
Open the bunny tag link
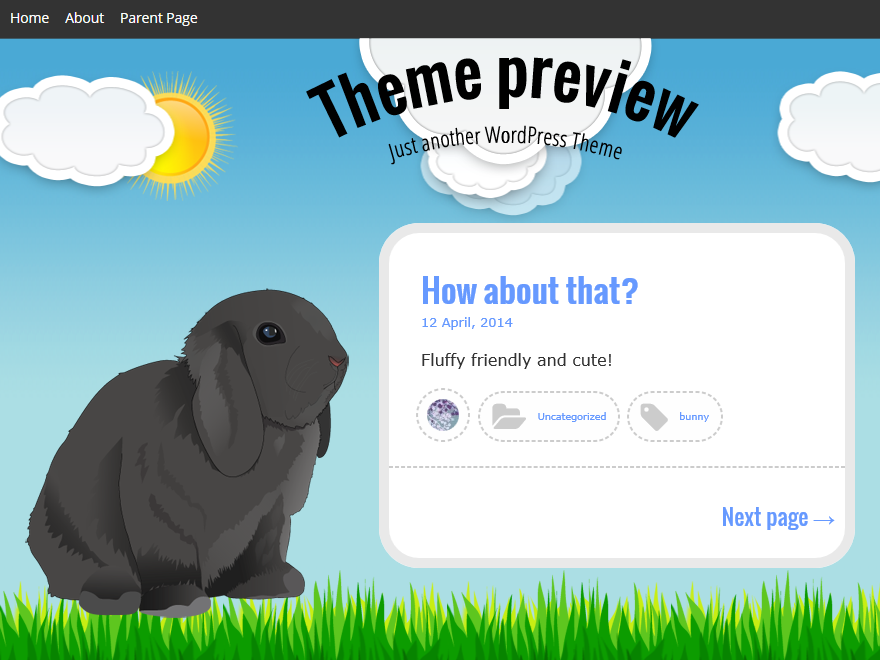[694, 416]
